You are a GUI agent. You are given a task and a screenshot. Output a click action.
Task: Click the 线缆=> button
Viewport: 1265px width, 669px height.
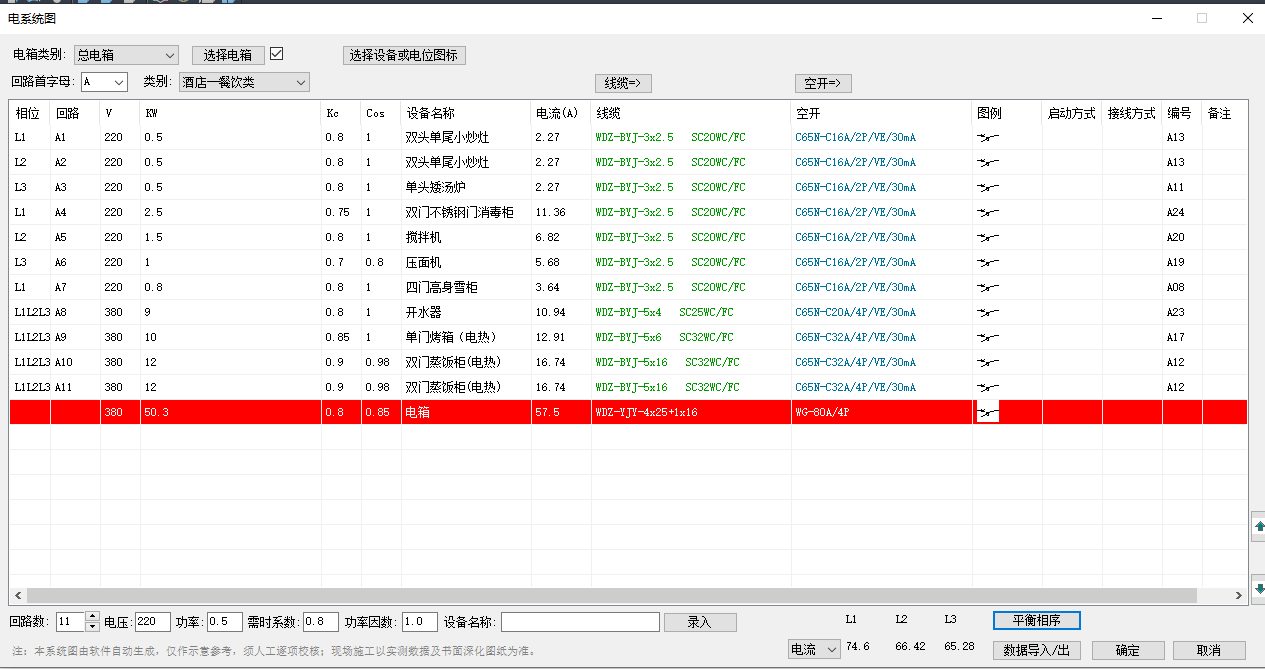[x=623, y=83]
